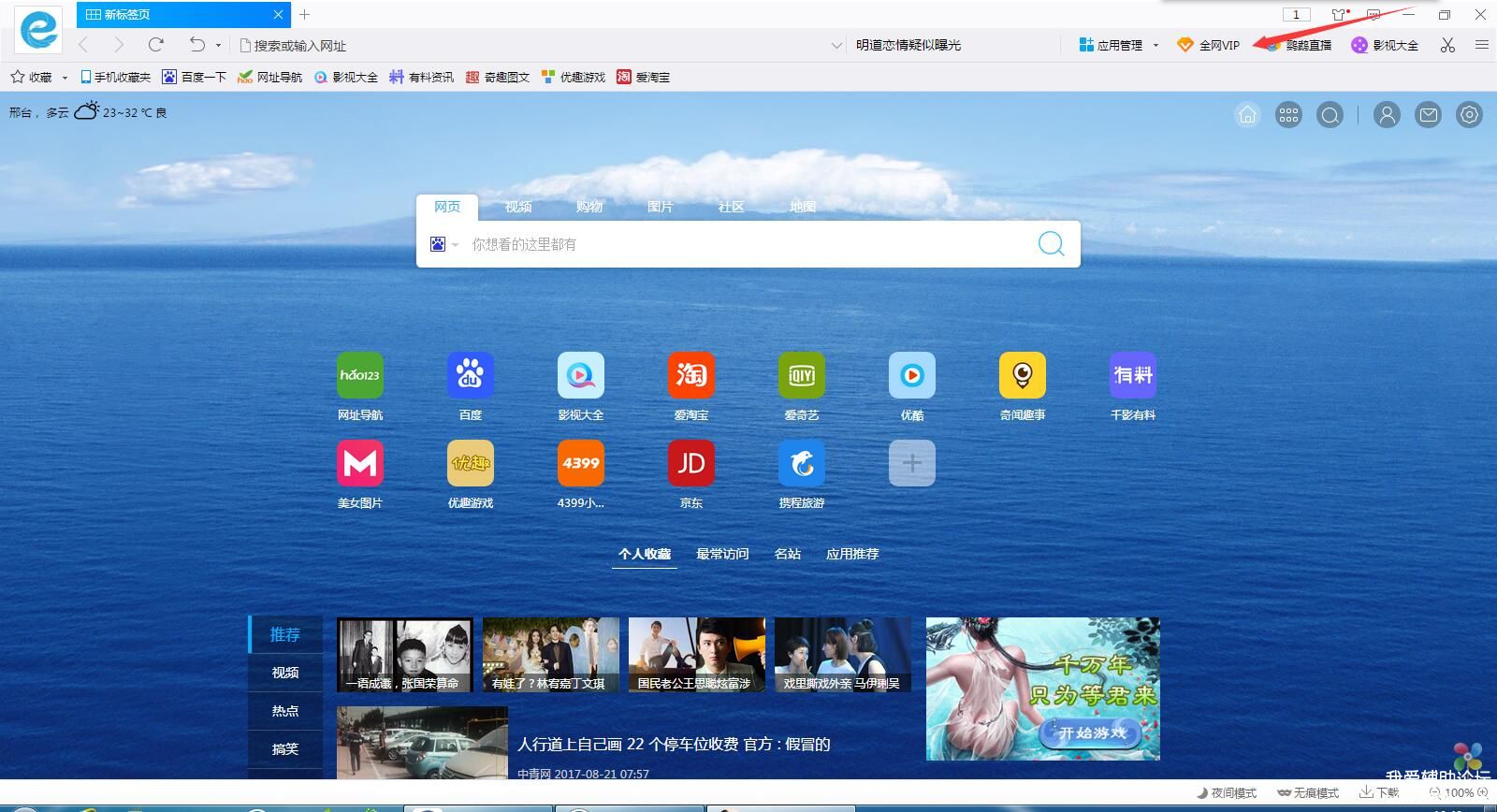Zoom out with the minus magnifier
The width and height of the screenshot is (1497, 812).
click(x=1434, y=792)
